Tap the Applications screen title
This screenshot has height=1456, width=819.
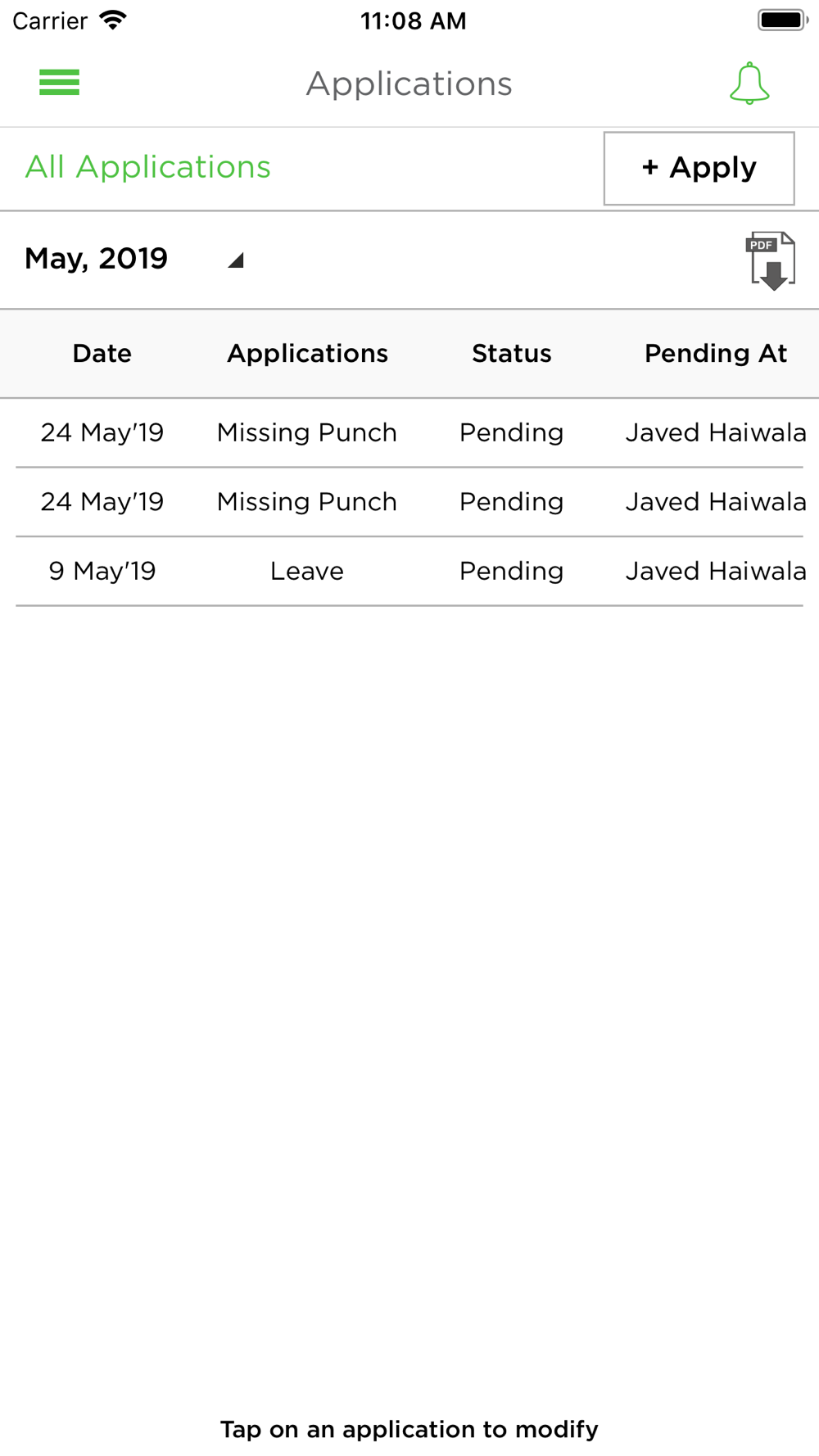click(x=409, y=84)
